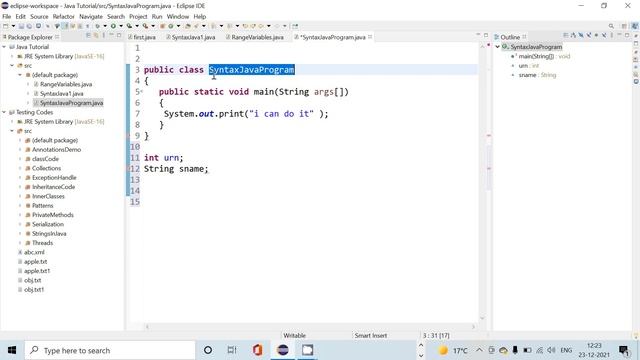Click the Eclipse icon in the taskbar
The height and width of the screenshot is (360, 640).
(x=282, y=350)
